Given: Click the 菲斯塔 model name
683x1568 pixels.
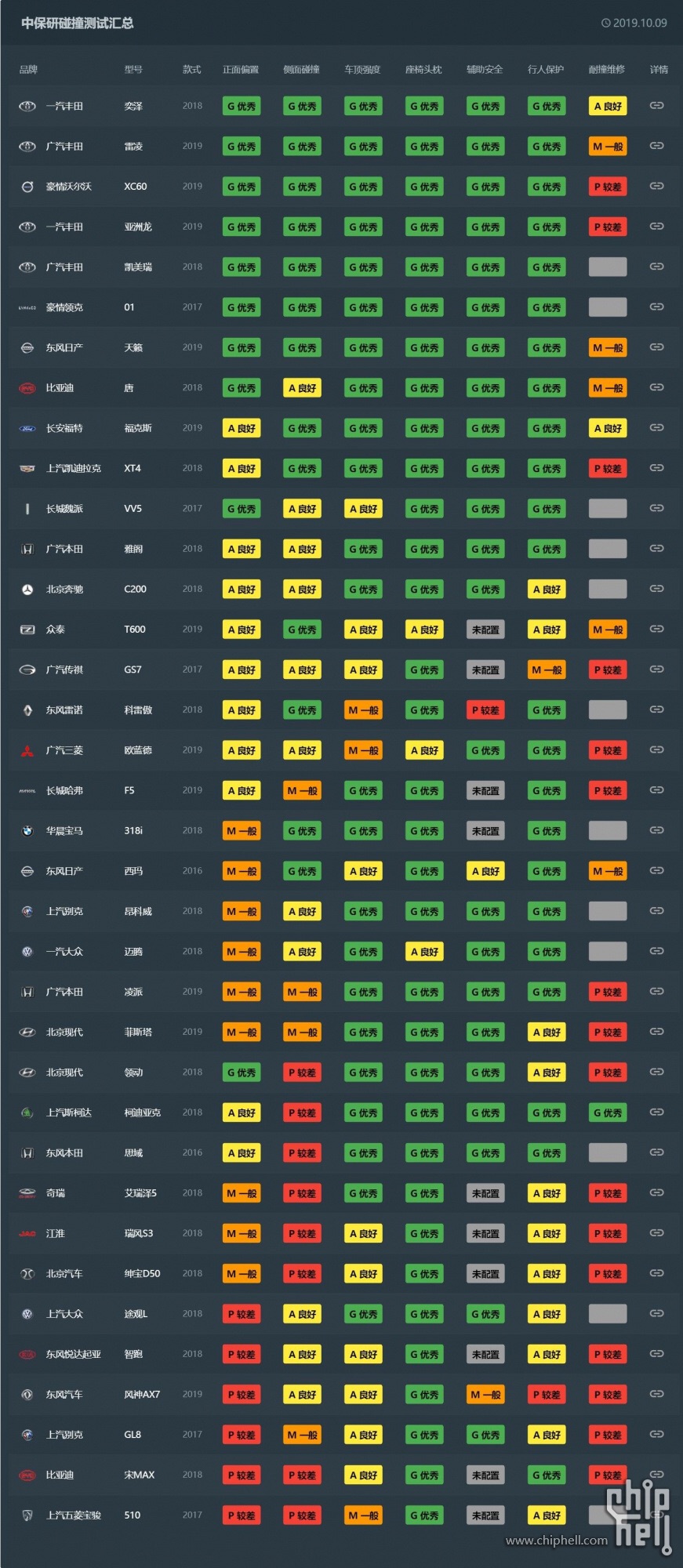Looking at the screenshot, I should 138,1033.
